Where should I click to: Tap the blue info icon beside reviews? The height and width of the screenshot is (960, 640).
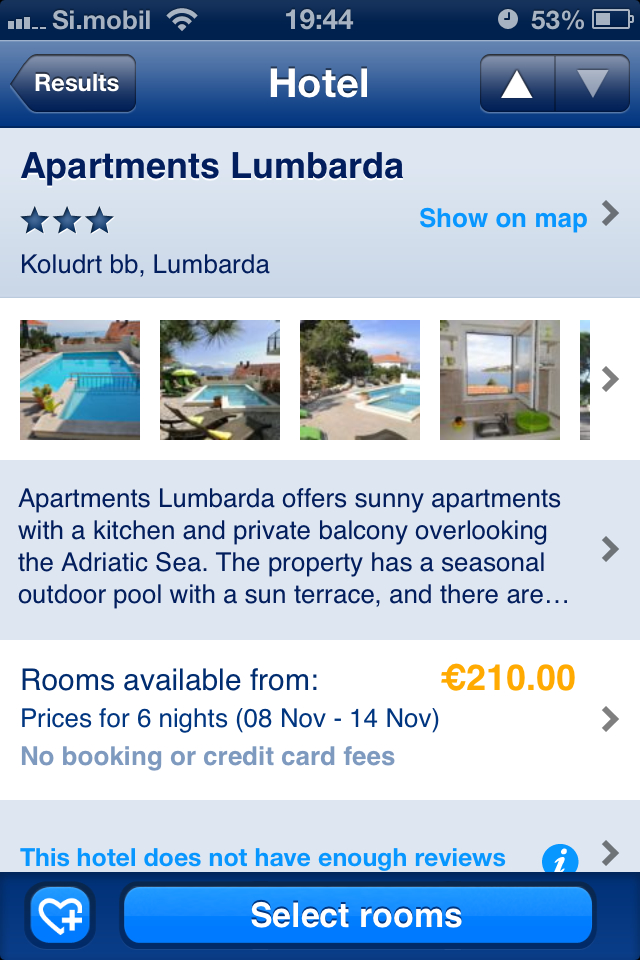[560, 858]
